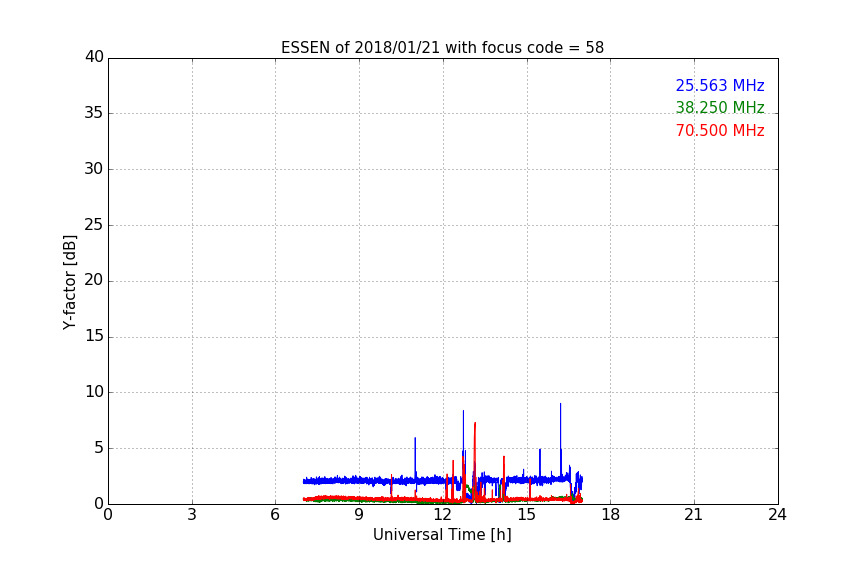Click the chart title 'ESSEN of 2018/01/21 with focus code = 58'
The image size is (864, 576).
[x=442, y=48]
